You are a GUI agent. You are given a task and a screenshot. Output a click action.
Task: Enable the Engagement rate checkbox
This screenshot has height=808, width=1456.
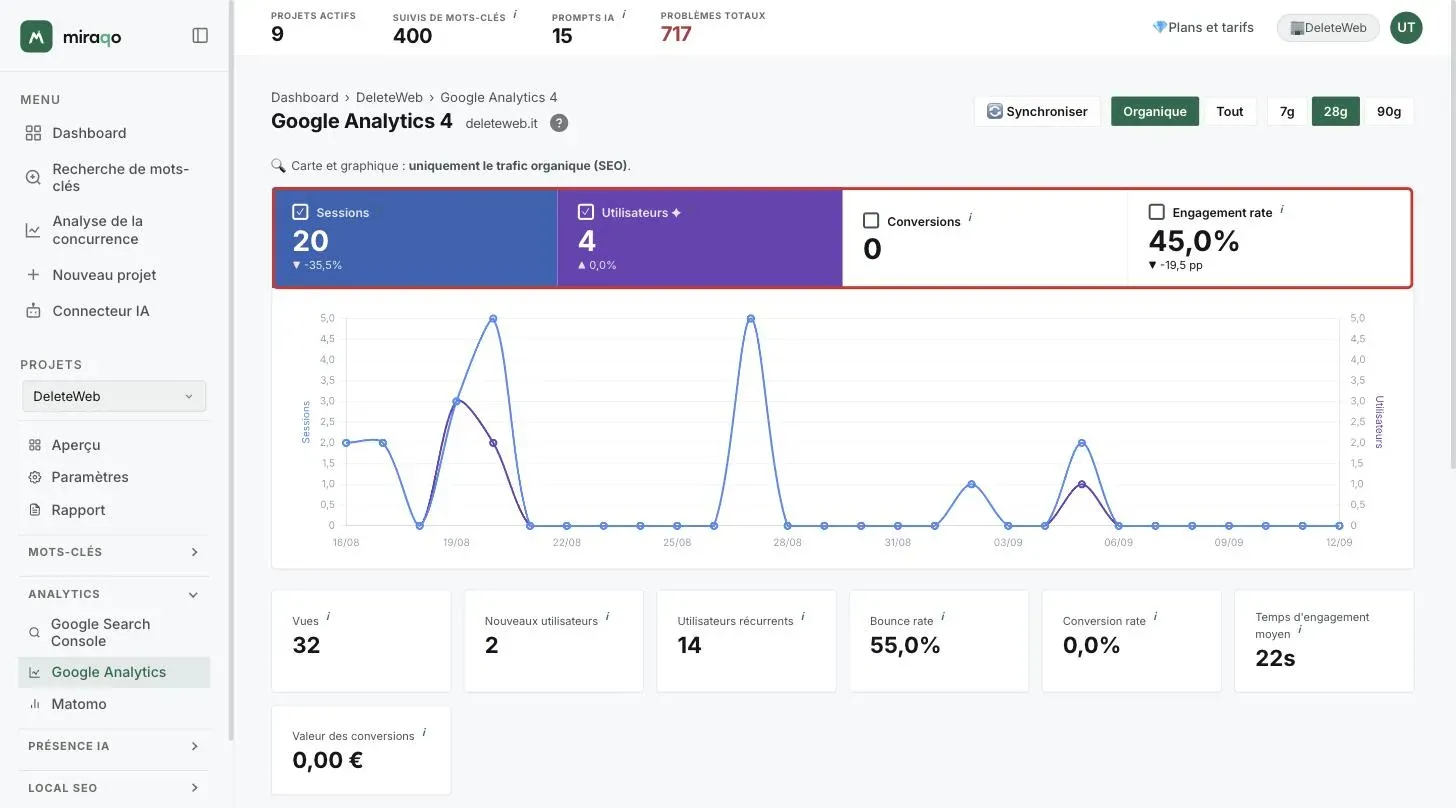tap(1157, 212)
